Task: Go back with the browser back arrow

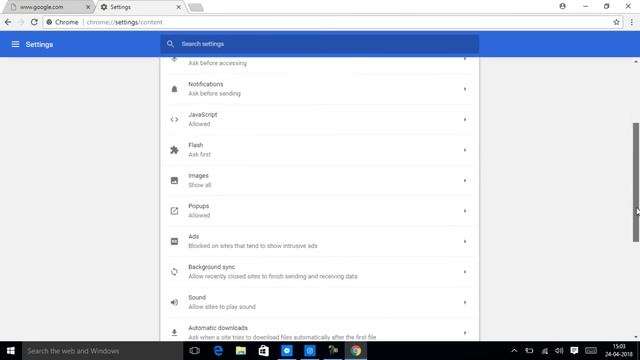Action: click(8, 22)
